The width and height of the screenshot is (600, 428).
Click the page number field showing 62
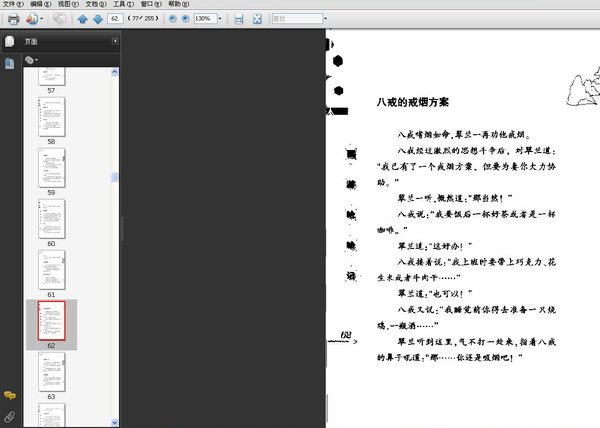pyautogui.click(x=115, y=18)
